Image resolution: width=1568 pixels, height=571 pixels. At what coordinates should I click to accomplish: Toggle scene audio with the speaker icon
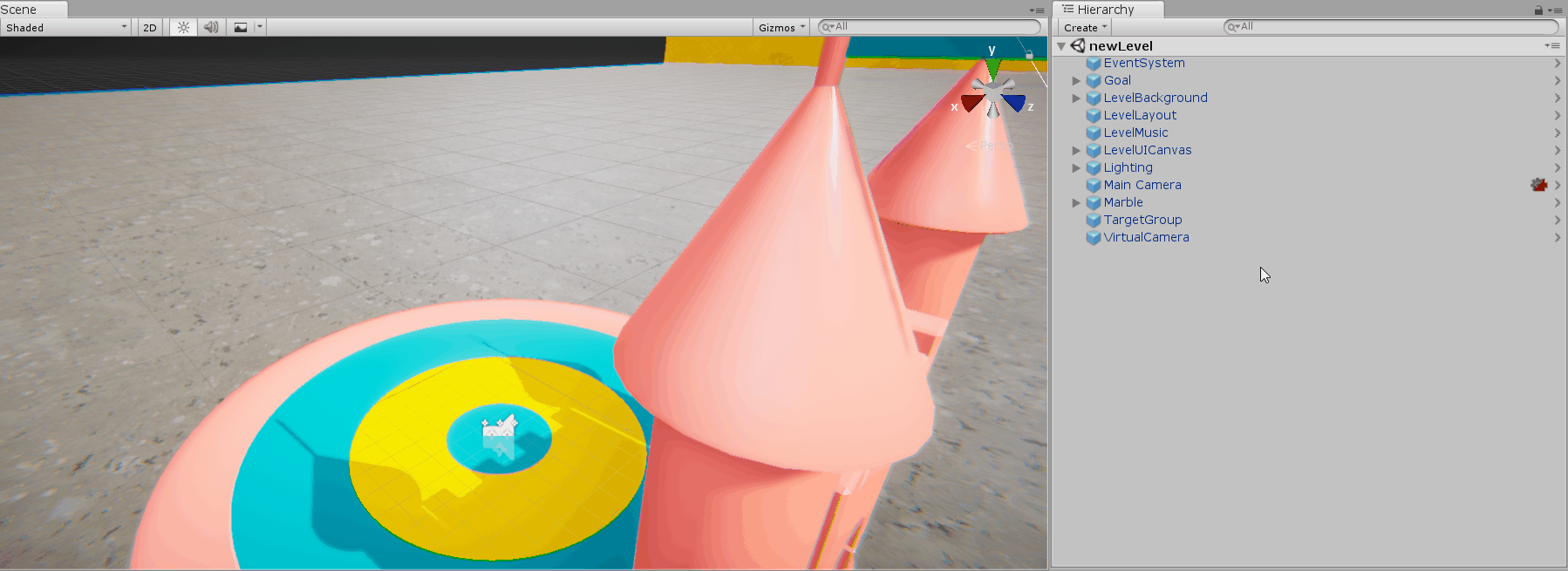[211, 27]
